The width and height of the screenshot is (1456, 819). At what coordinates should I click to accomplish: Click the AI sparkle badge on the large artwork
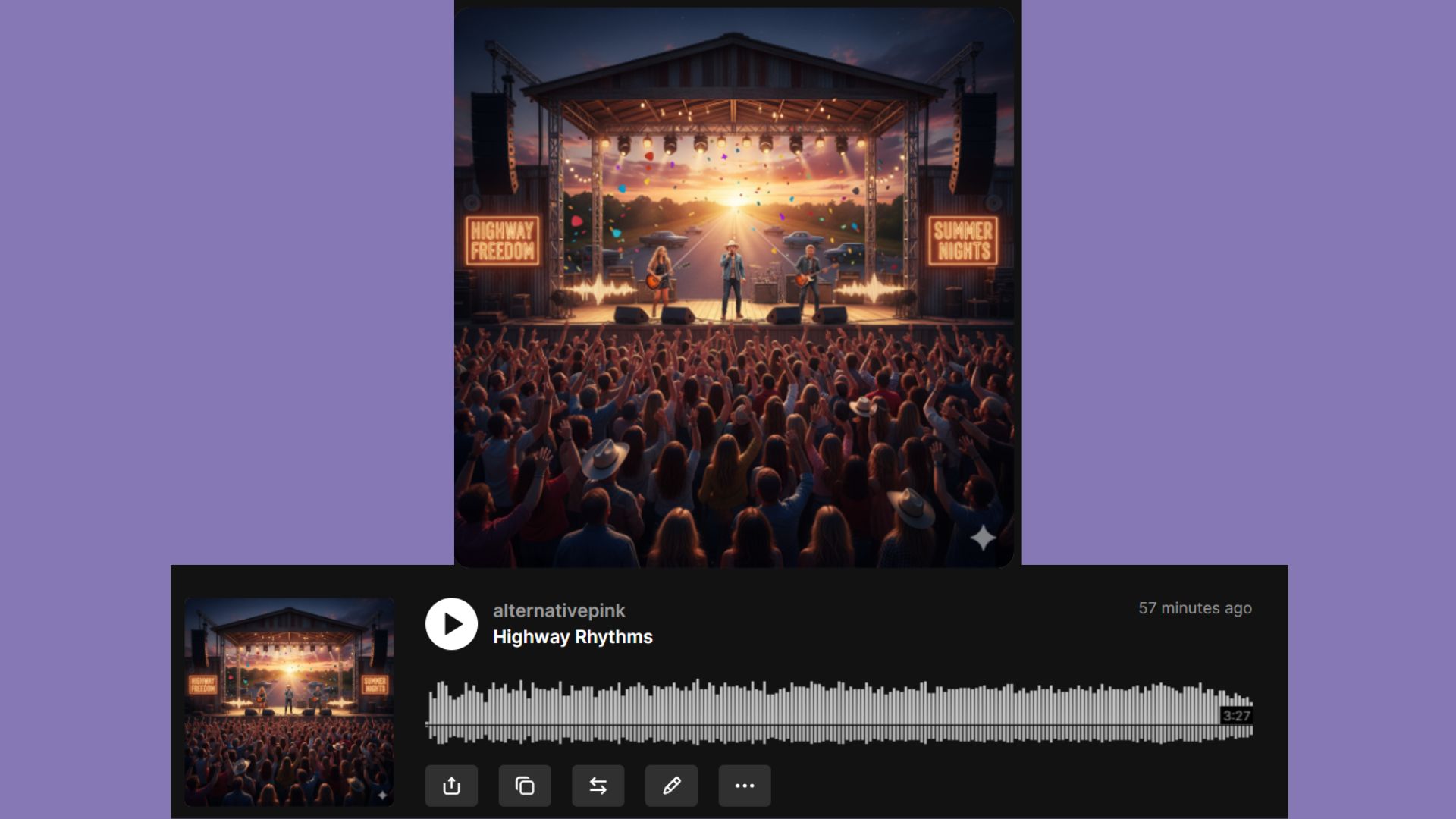[984, 537]
